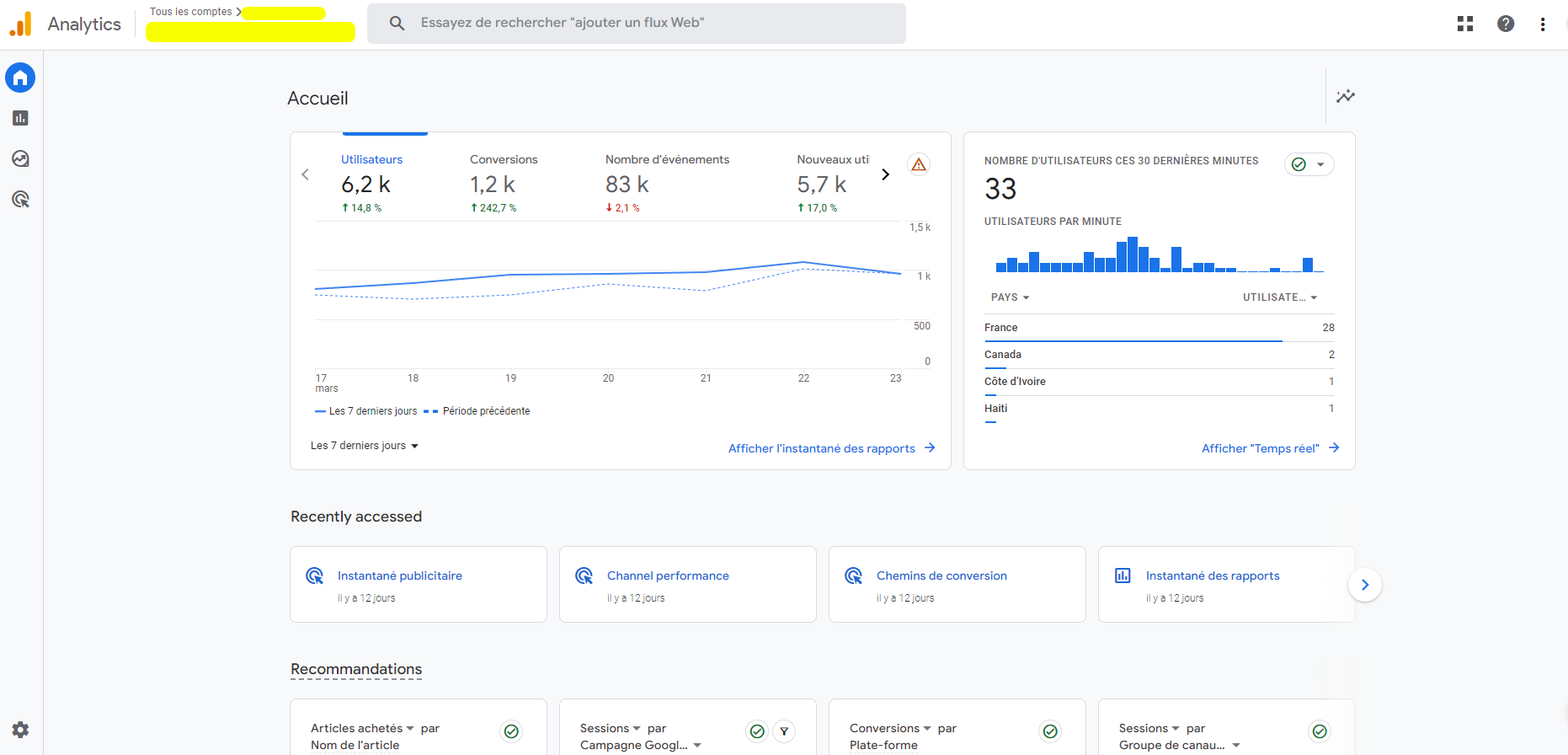Image resolution: width=1568 pixels, height=755 pixels.
Task: Open the Les 7 derniers jours date range dropdown
Action: coord(365,446)
